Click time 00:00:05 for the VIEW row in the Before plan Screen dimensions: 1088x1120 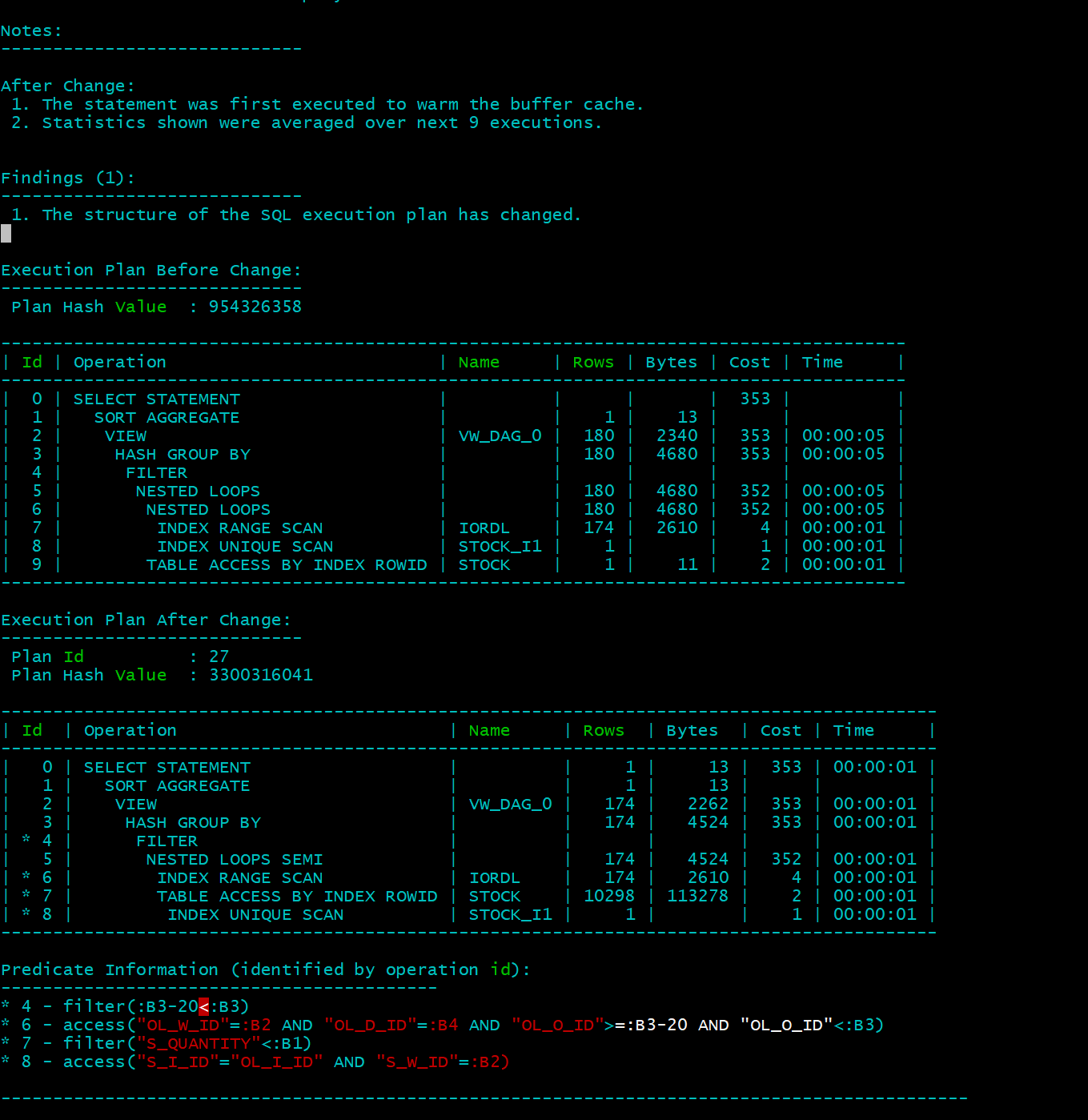tap(844, 436)
